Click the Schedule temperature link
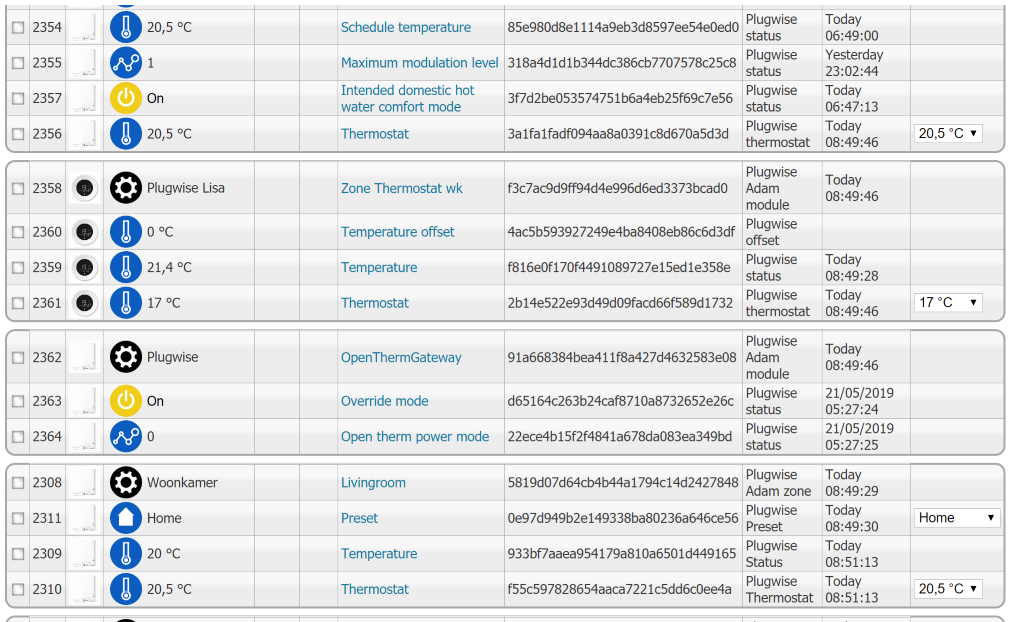The height and width of the screenshot is (622, 1011). click(406, 27)
